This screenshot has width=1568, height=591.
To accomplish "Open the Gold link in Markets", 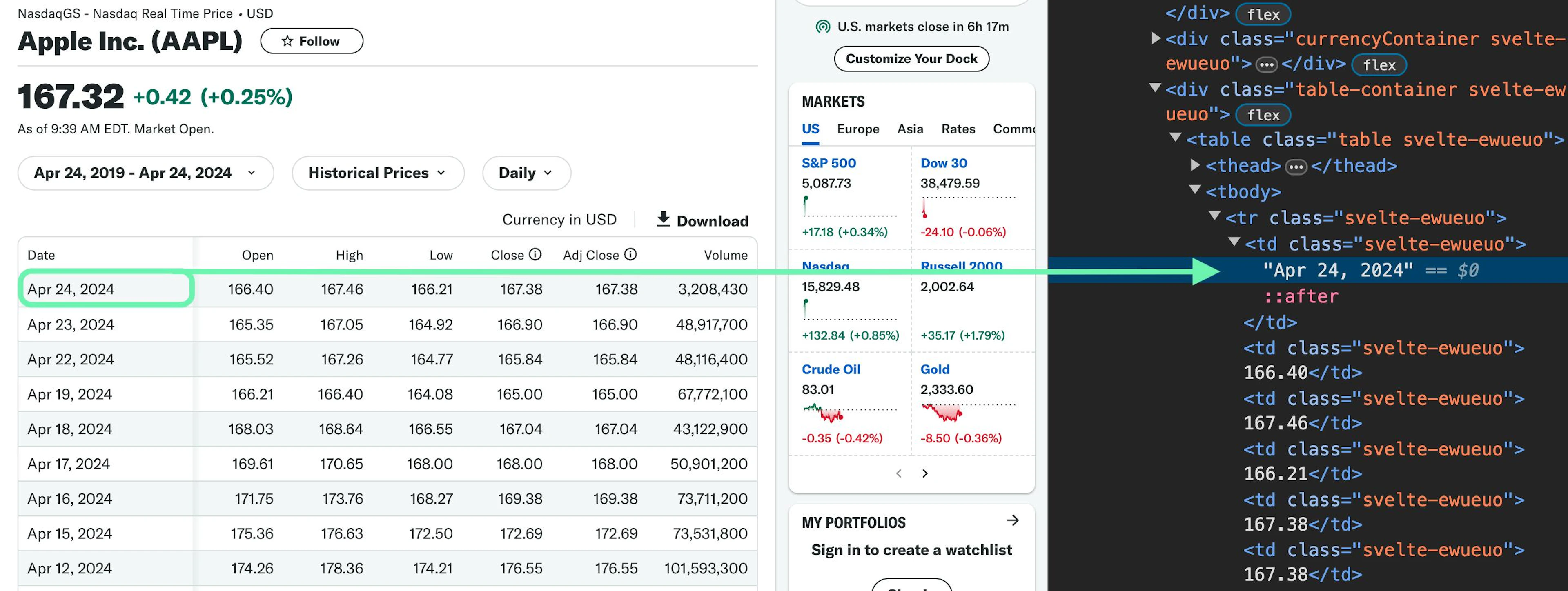I will [934, 369].
